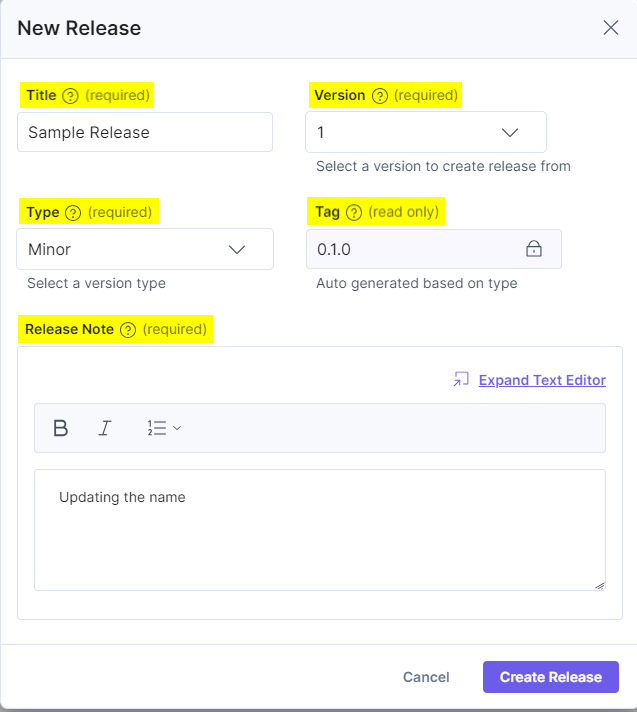
Task: Click the Type help question icon
Action: pos(73,213)
